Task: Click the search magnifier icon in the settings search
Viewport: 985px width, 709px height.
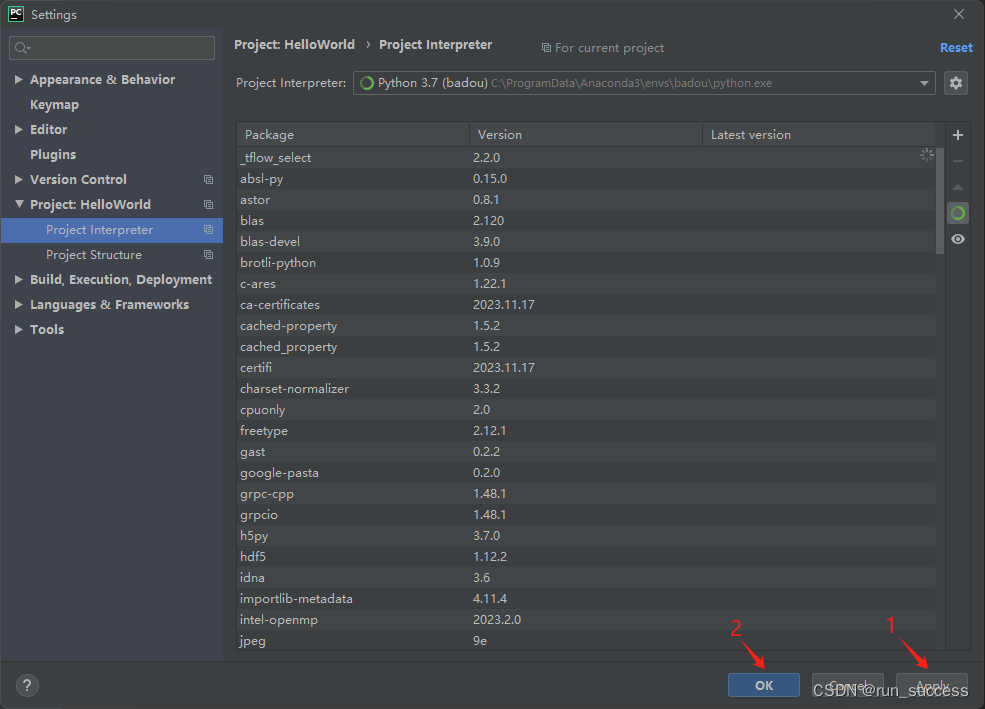Action: tap(22, 48)
